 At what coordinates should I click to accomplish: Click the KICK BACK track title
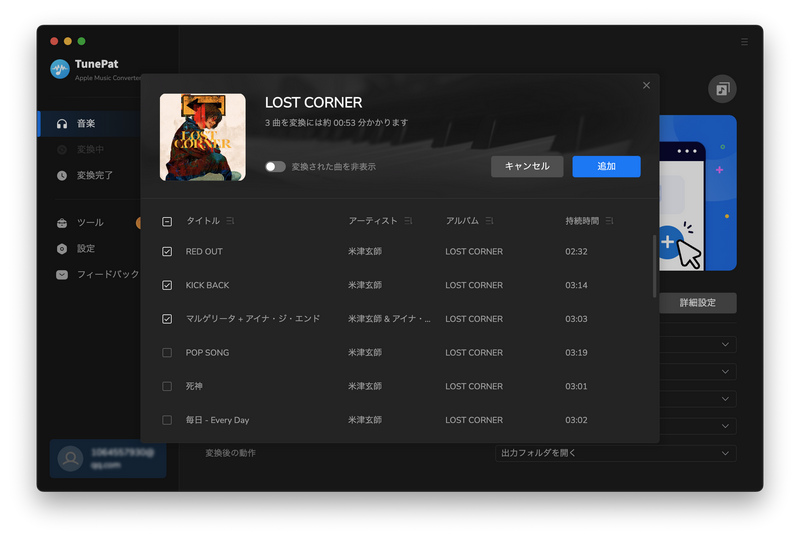click(x=207, y=285)
